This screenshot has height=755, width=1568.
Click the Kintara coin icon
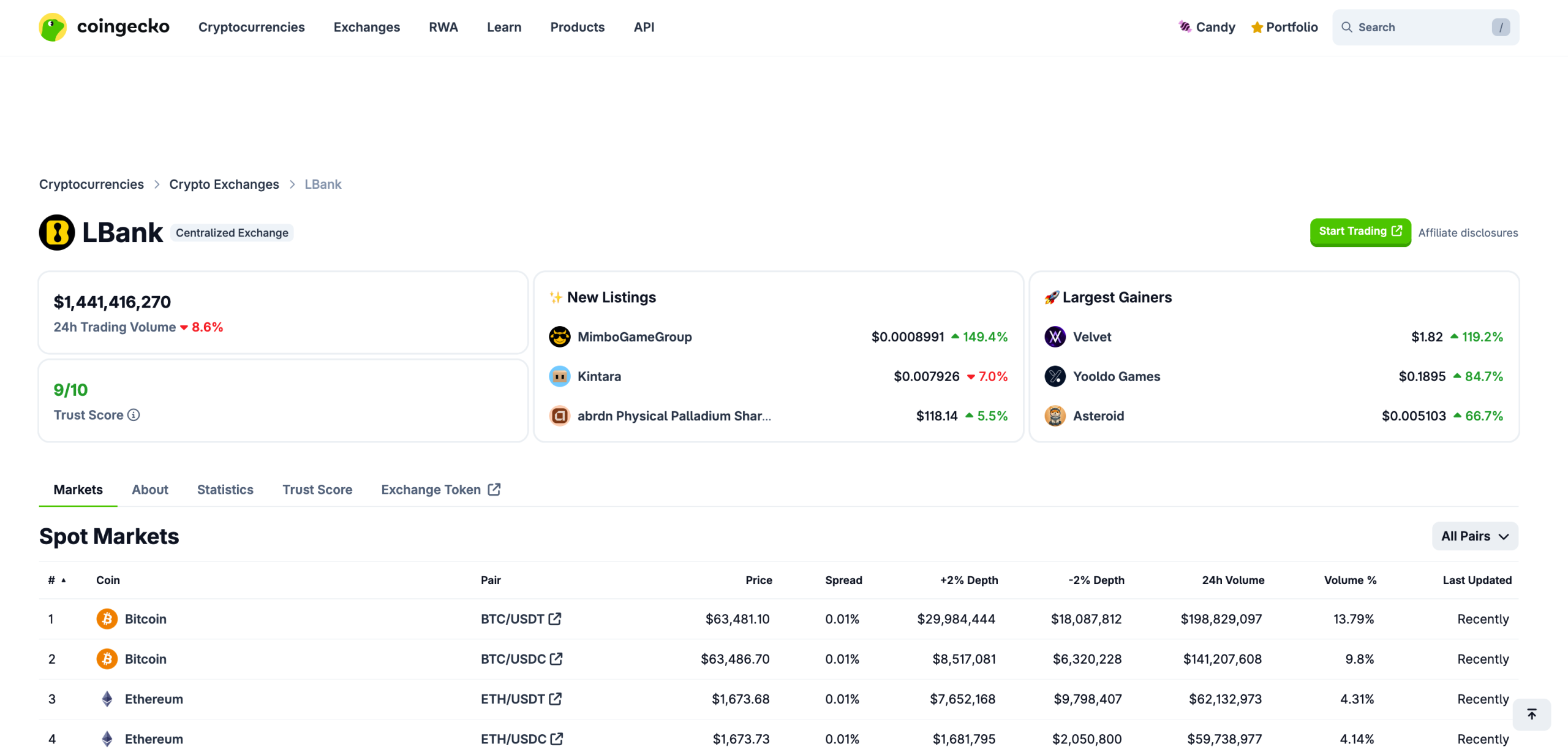(559, 376)
